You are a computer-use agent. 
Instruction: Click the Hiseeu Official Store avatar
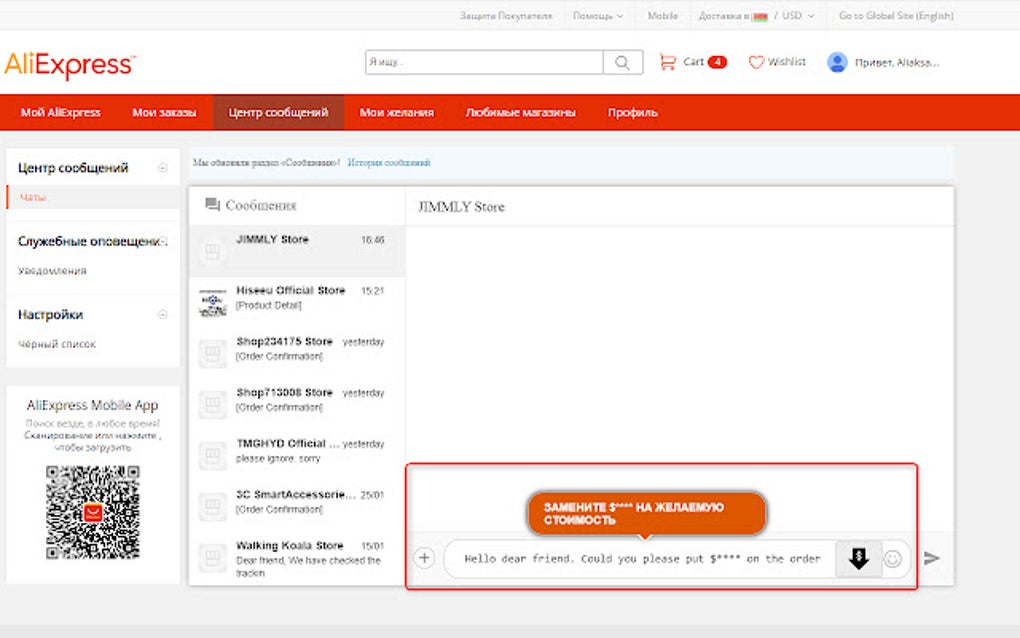click(212, 302)
